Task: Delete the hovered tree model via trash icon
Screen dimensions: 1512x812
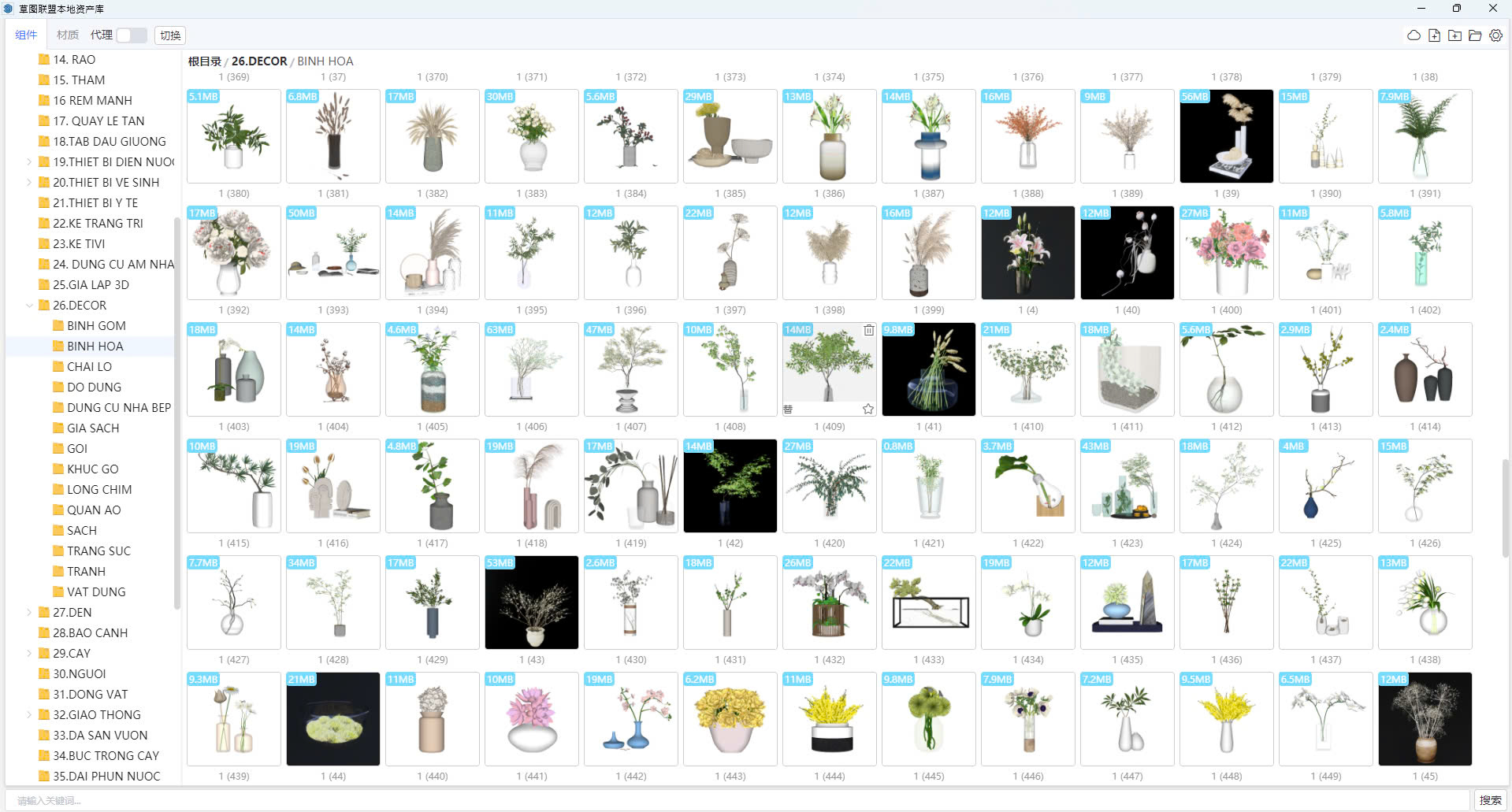Action: [x=868, y=330]
